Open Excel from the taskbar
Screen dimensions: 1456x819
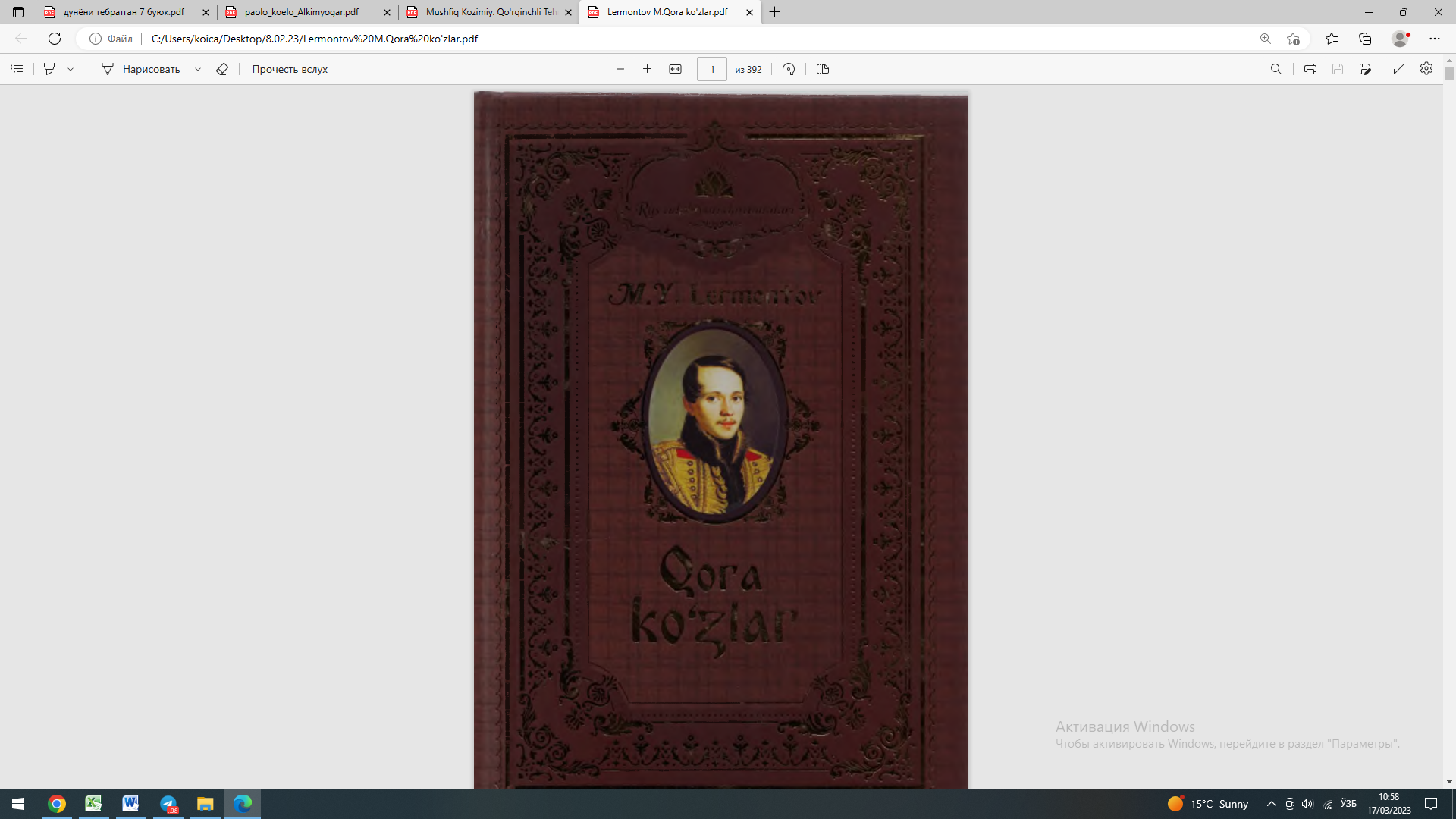(93, 804)
